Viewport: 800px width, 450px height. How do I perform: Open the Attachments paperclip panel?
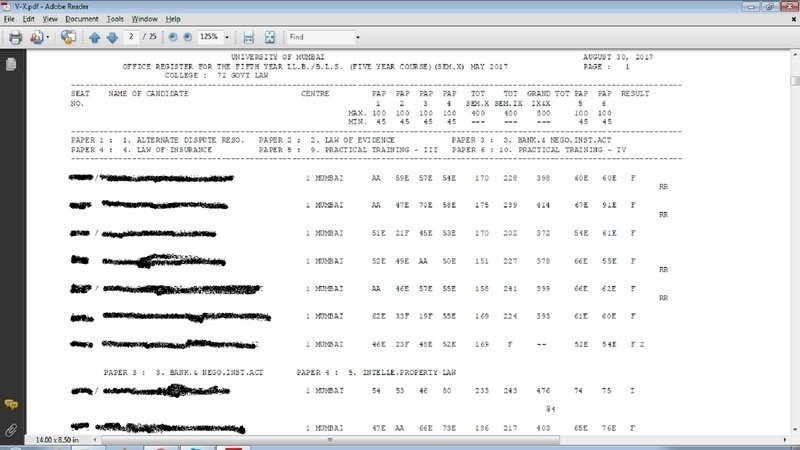click(11, 430)
